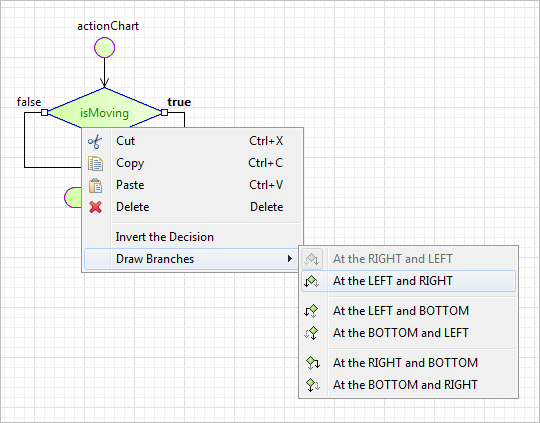Expand the Draw Branches submenu arrow
This screenshot has width=540, height=423.
click(x=290, y=259)
